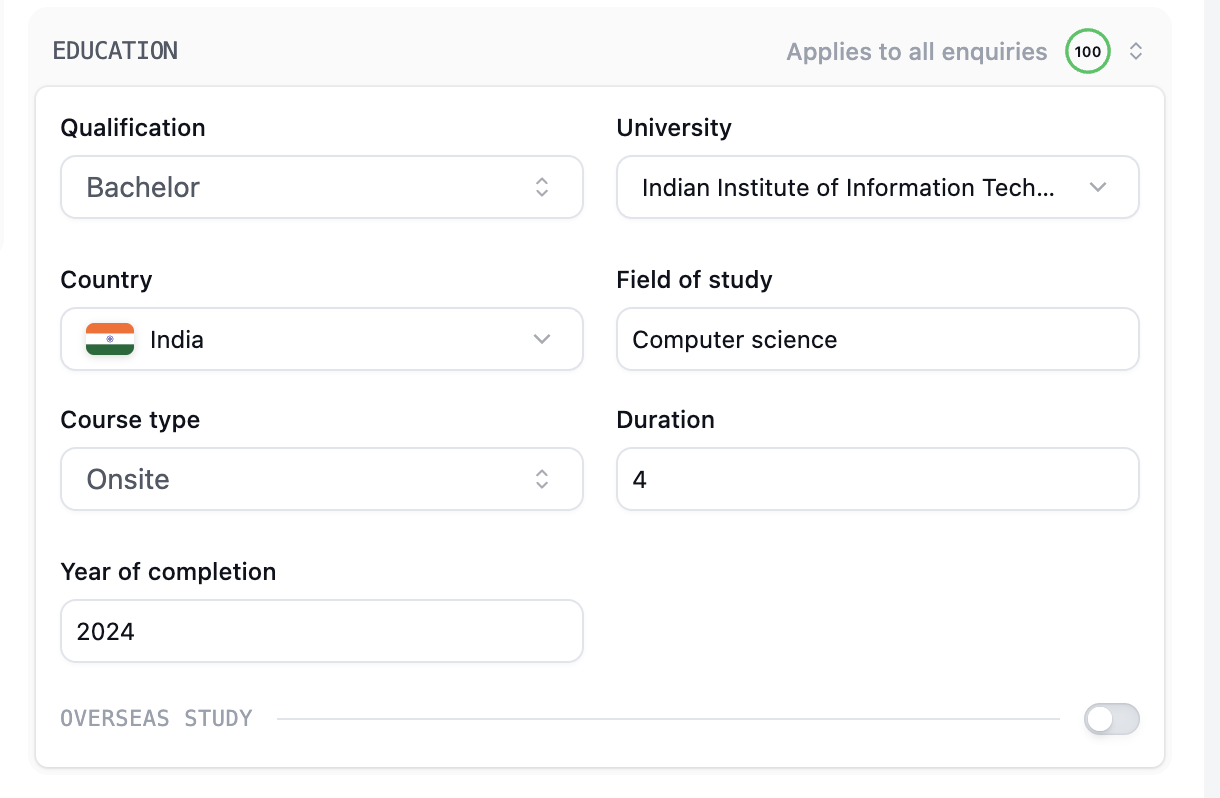The image size is (1220, 798).
Task: Open the Course type dropdown showing Onsite
Action: click(x=322, y=479)
